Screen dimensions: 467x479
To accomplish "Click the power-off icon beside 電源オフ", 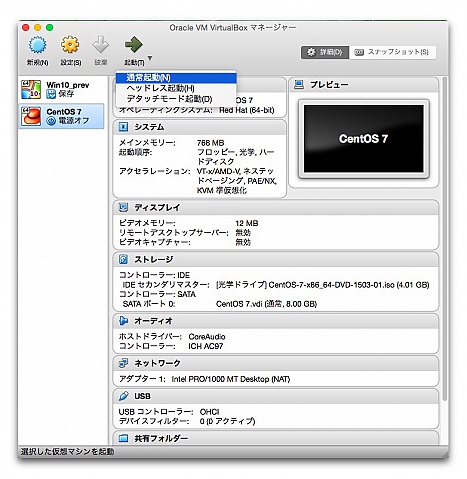I will (x=51, y=121).
